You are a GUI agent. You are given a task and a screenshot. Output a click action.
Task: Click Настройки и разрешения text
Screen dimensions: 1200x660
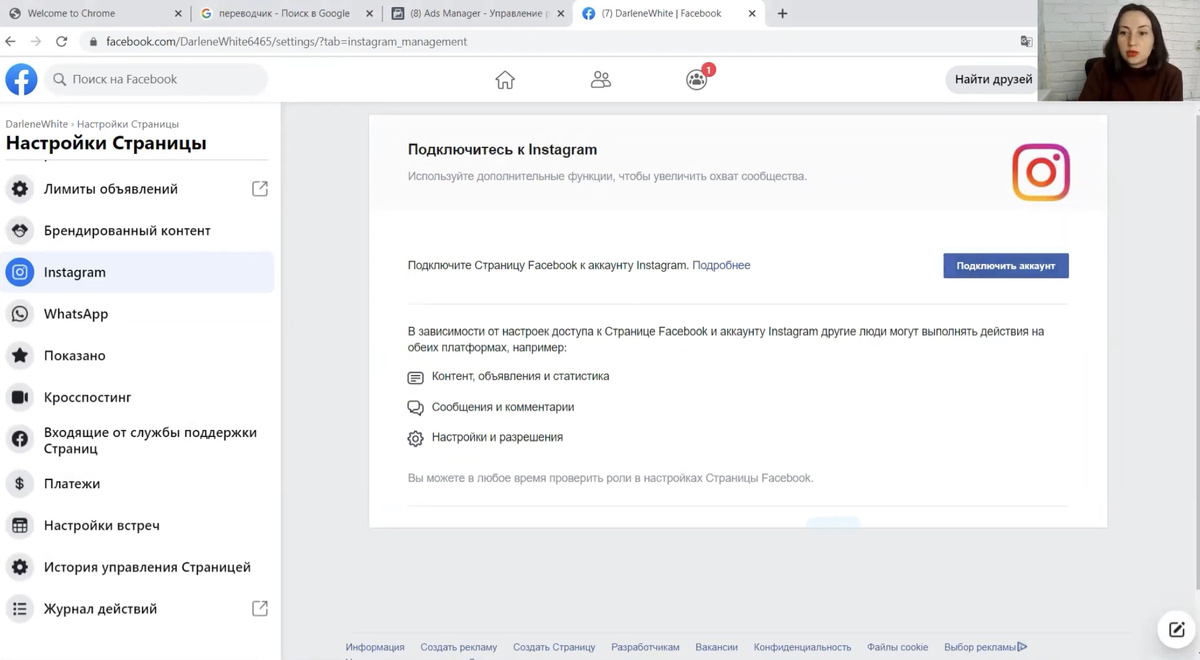coord(497,438)
